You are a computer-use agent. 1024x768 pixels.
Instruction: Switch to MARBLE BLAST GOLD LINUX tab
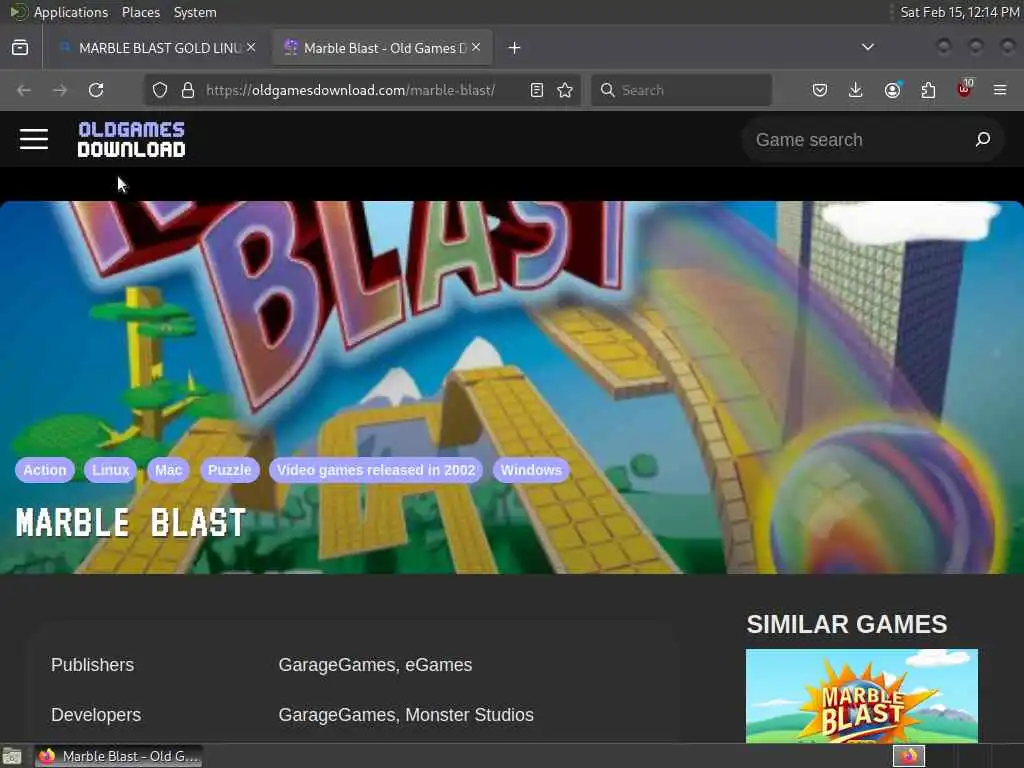157,48
